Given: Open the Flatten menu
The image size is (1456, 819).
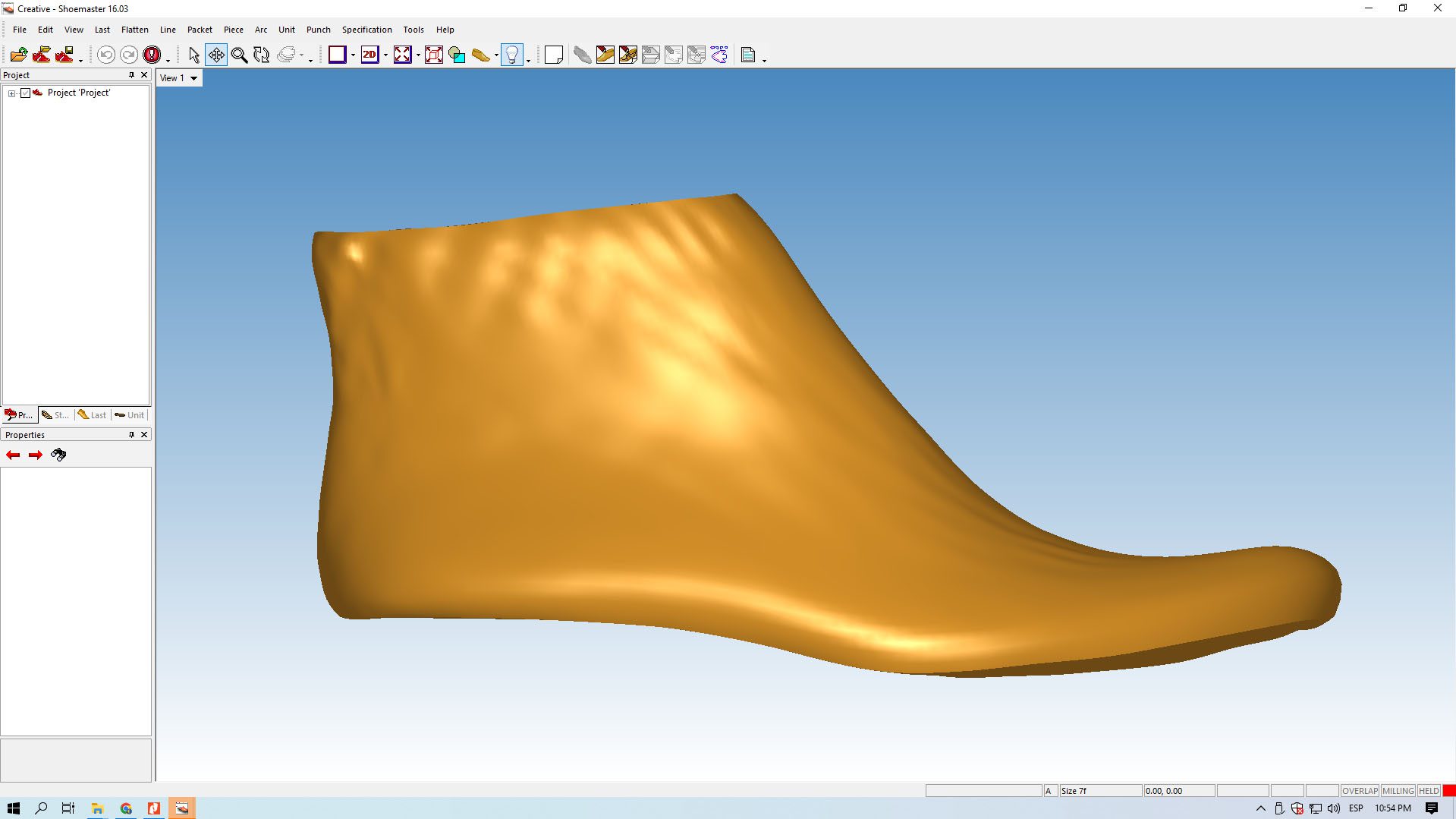Looking at the screenshot, I should coord(134,30).
